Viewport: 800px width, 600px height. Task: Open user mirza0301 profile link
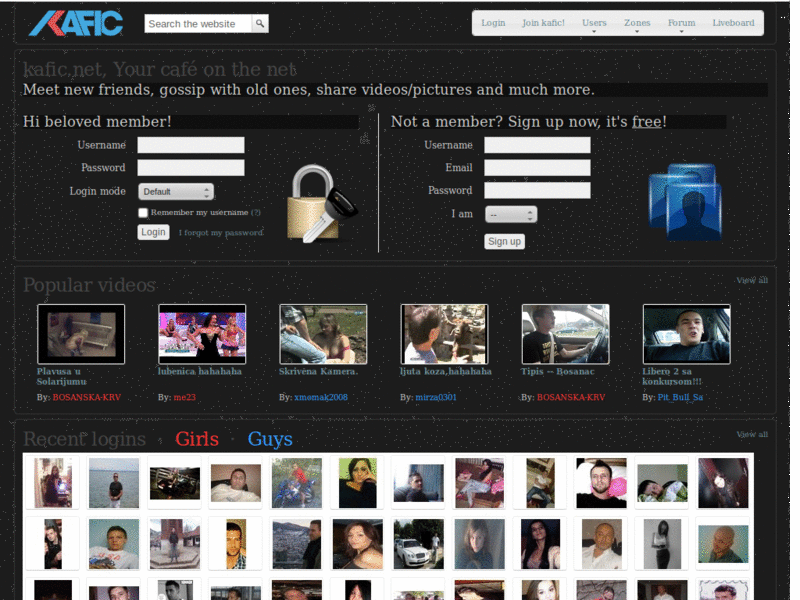pyautogui.click(x=436, y=397)
